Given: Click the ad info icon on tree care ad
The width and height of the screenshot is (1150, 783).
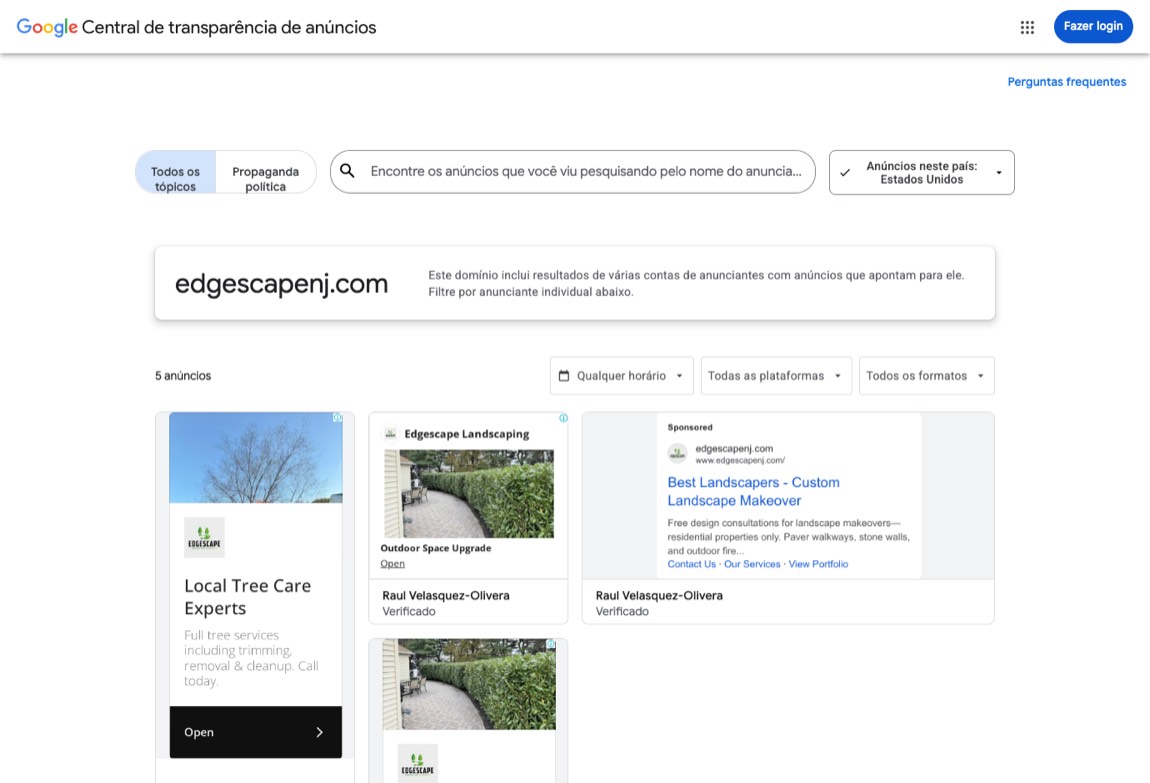Looking at the screenshot, I should tap(337, 417).
